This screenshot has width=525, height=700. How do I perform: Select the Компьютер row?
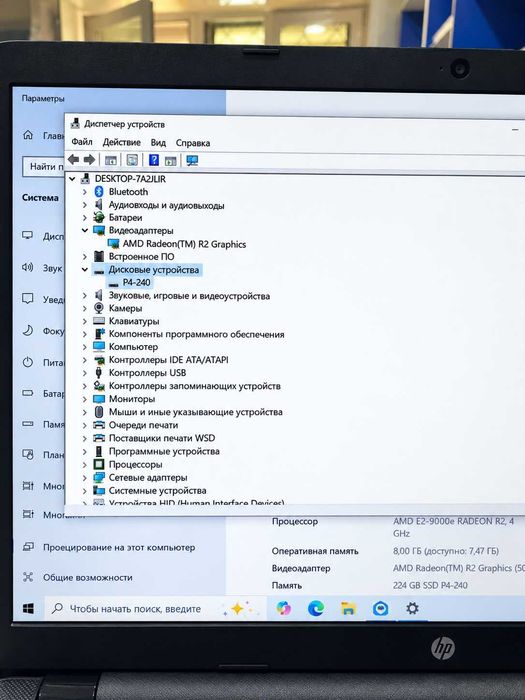click(x=133, y=347)
